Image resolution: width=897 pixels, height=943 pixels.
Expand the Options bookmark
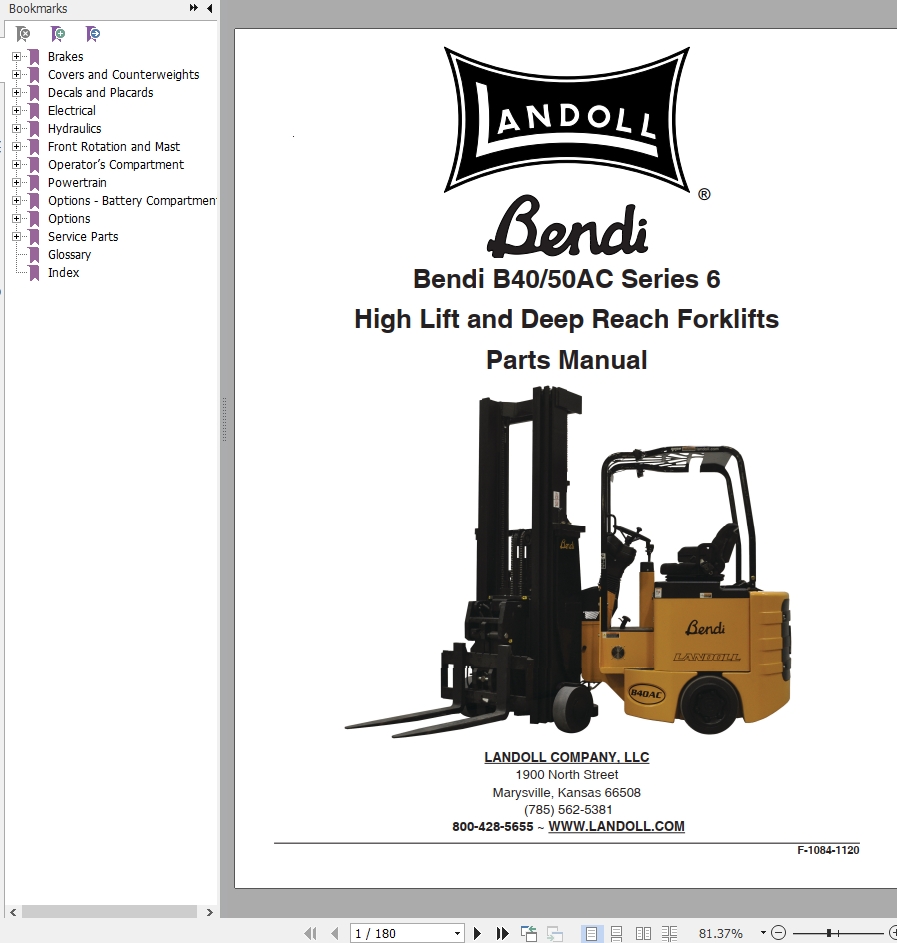coord(16,219)
